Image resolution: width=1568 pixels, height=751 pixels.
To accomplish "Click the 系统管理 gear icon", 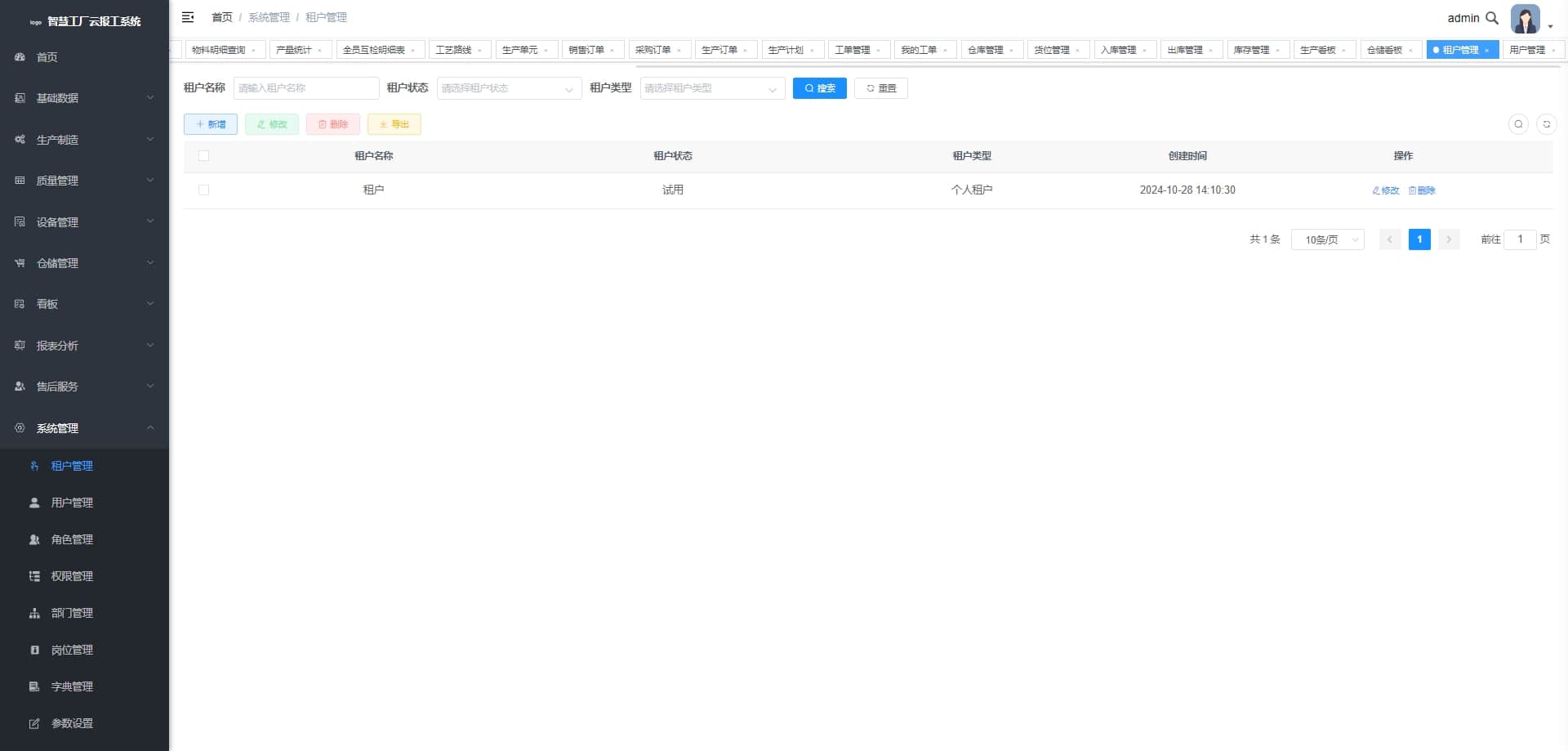I will point(20,428).
